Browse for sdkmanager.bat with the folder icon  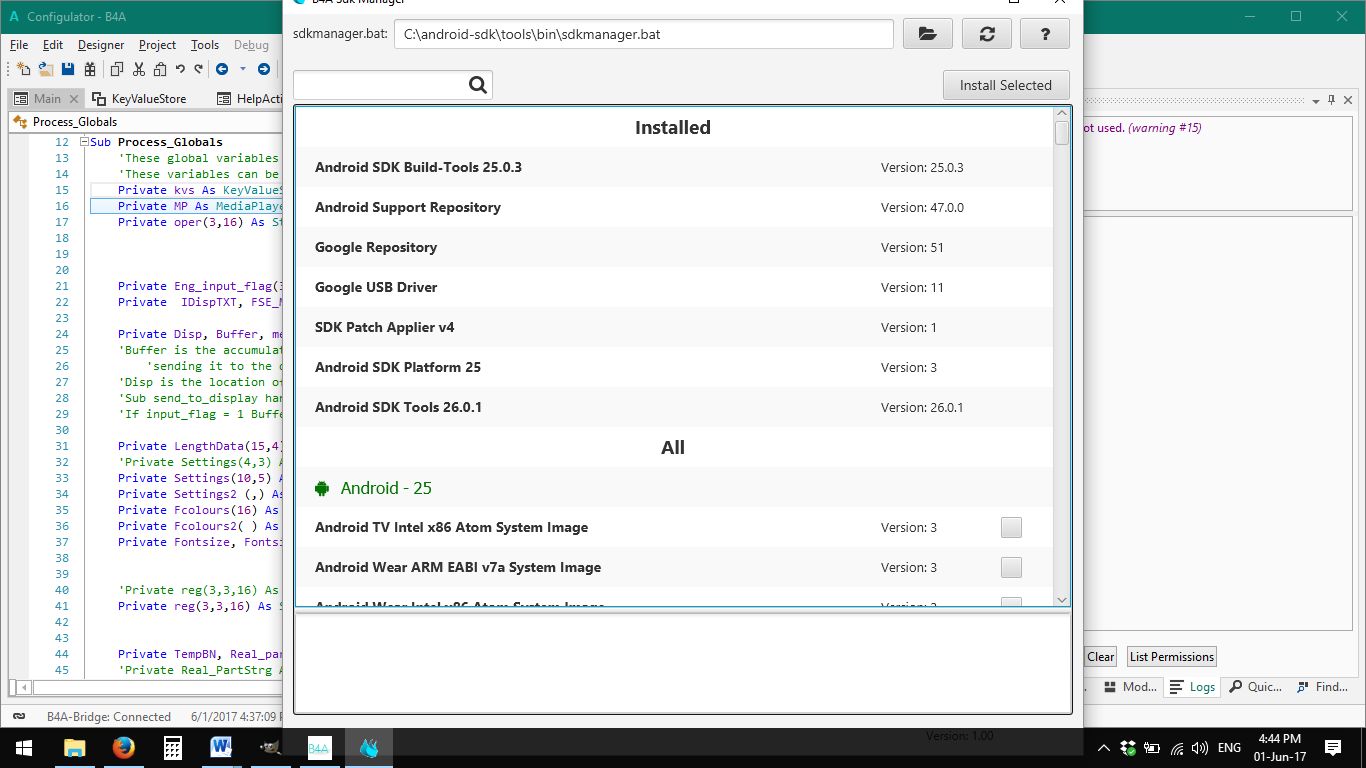[928, 34]
